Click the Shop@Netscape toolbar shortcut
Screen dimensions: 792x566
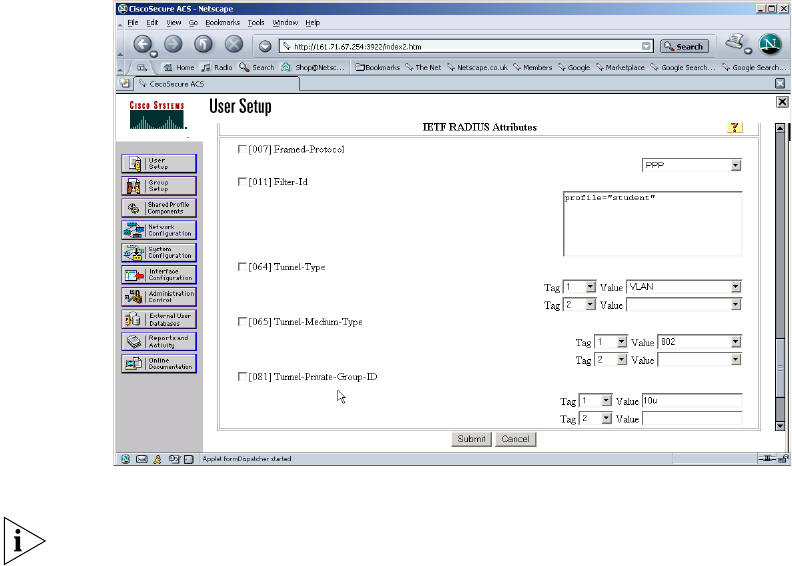[313, 67]
